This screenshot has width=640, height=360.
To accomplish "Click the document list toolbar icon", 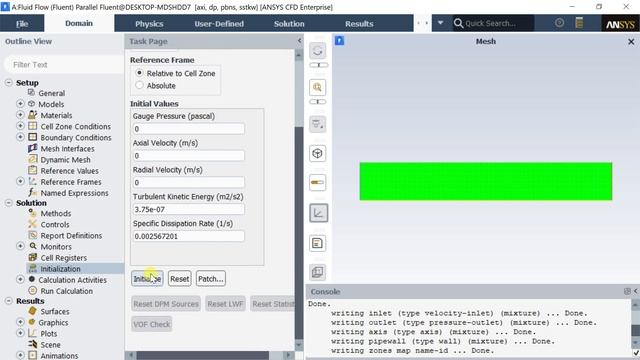I will pyautogui.click(x=318, y=244).
